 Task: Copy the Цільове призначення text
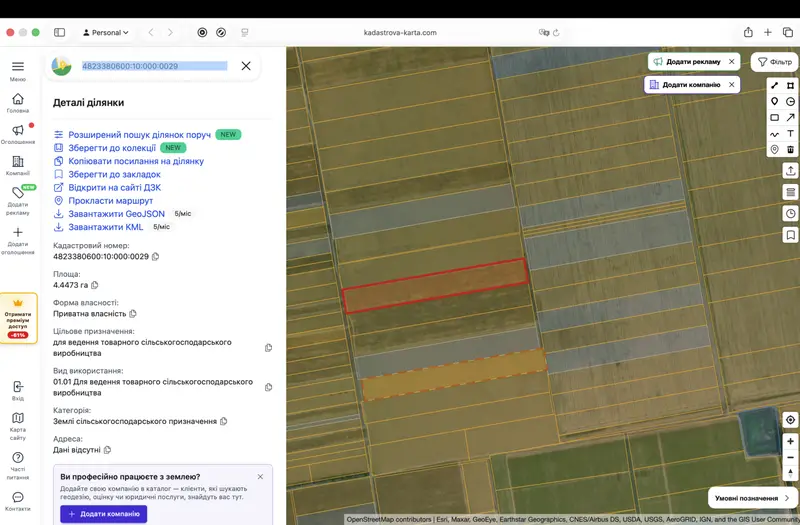268,348
